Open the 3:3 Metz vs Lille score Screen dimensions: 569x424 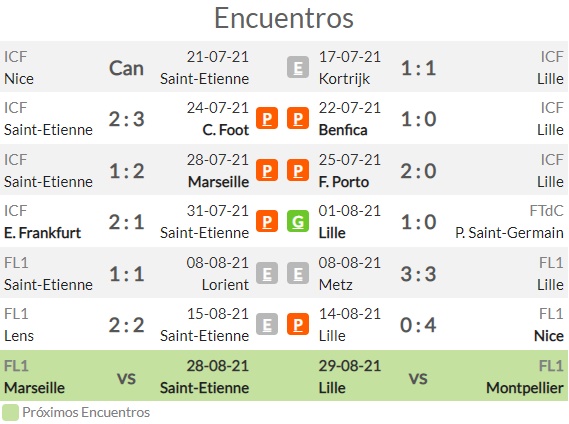(418, 274)
